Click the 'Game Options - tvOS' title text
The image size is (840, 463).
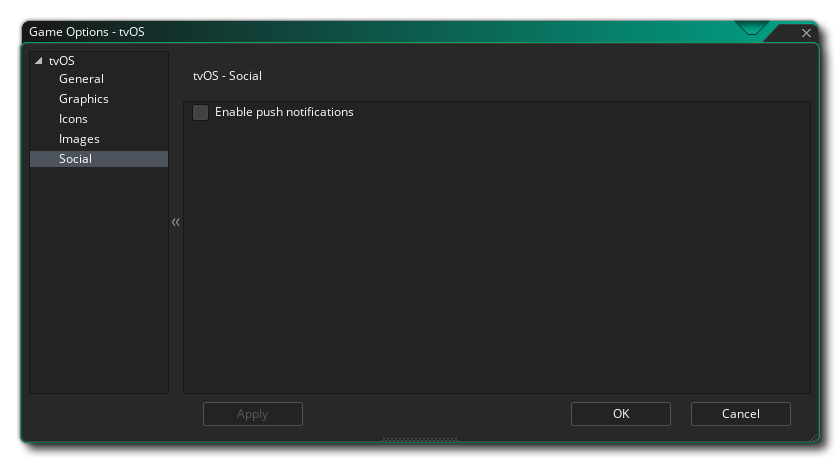tap(87, 32)
